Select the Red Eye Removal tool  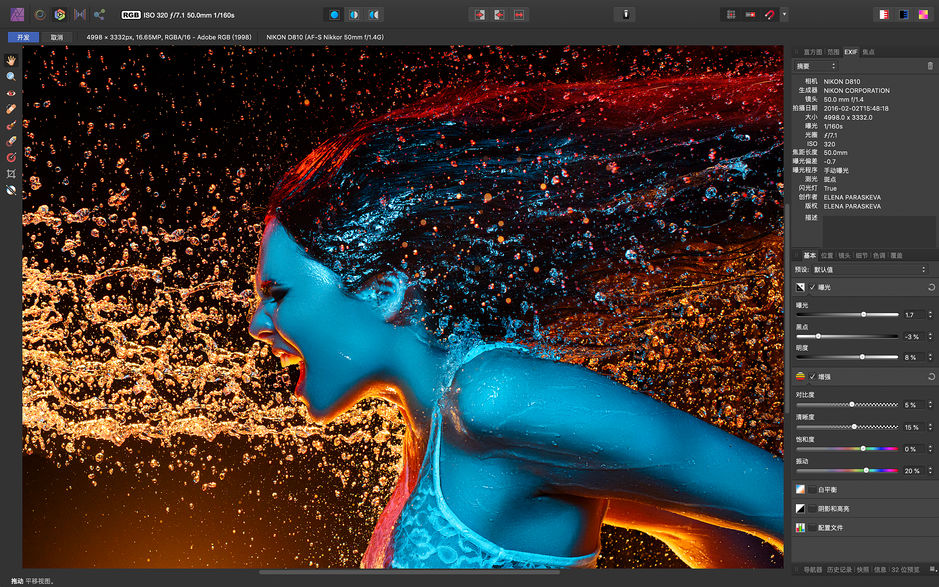[x=10, y=92]
